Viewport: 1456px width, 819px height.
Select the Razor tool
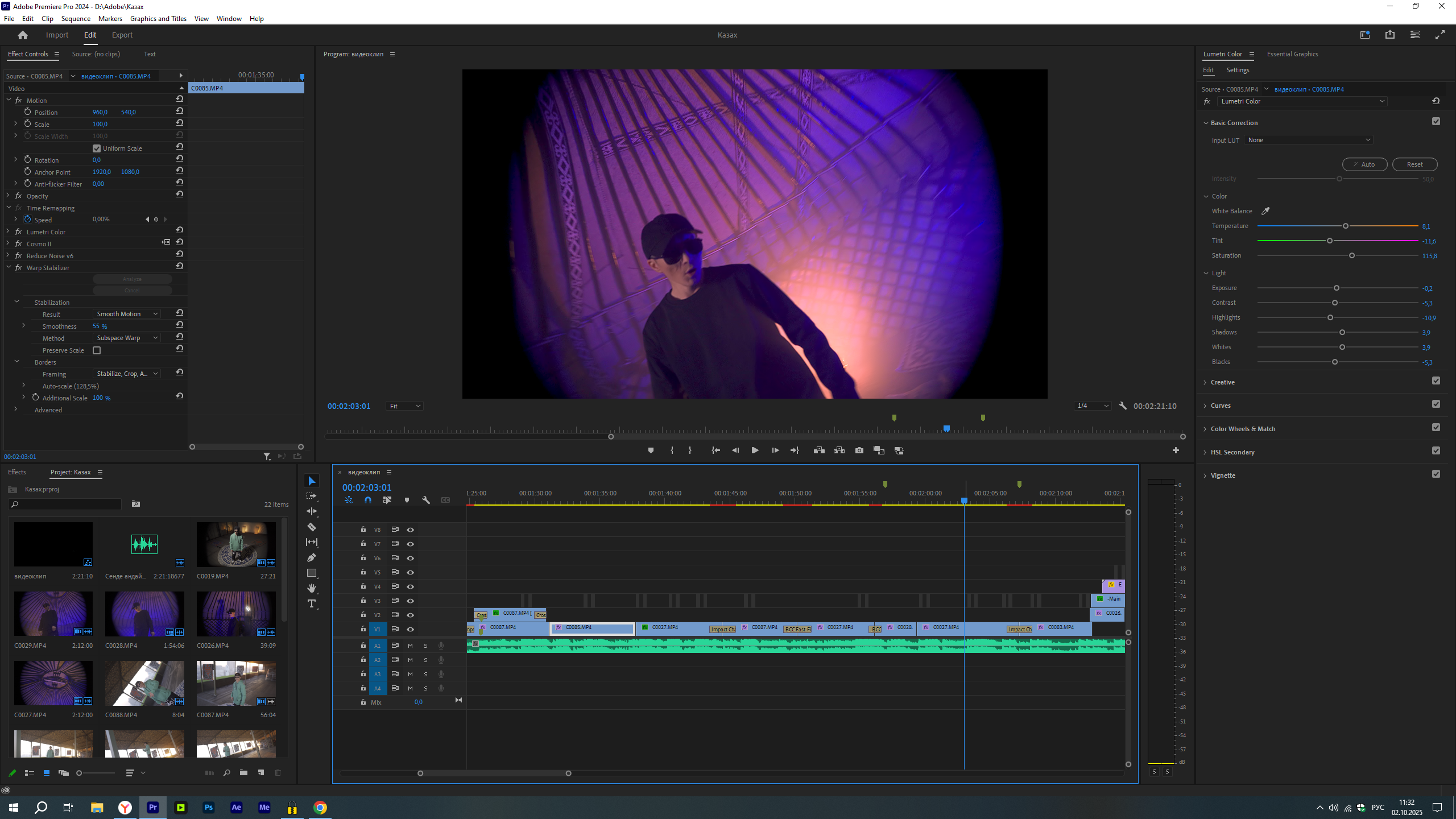coord(312,527)
